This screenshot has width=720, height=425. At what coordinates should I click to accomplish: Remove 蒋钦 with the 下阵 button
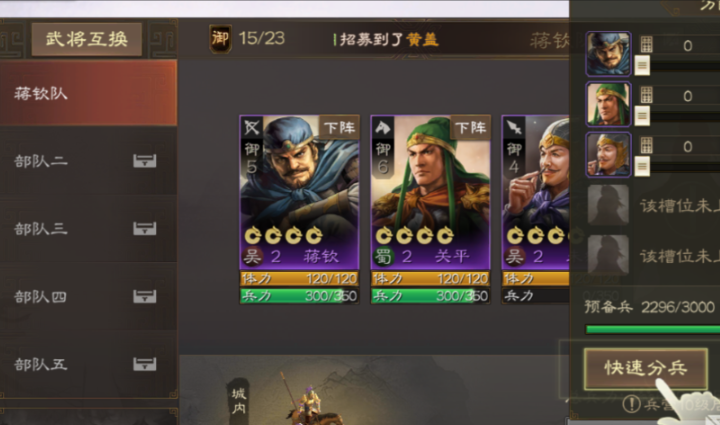tap(339, 127)
